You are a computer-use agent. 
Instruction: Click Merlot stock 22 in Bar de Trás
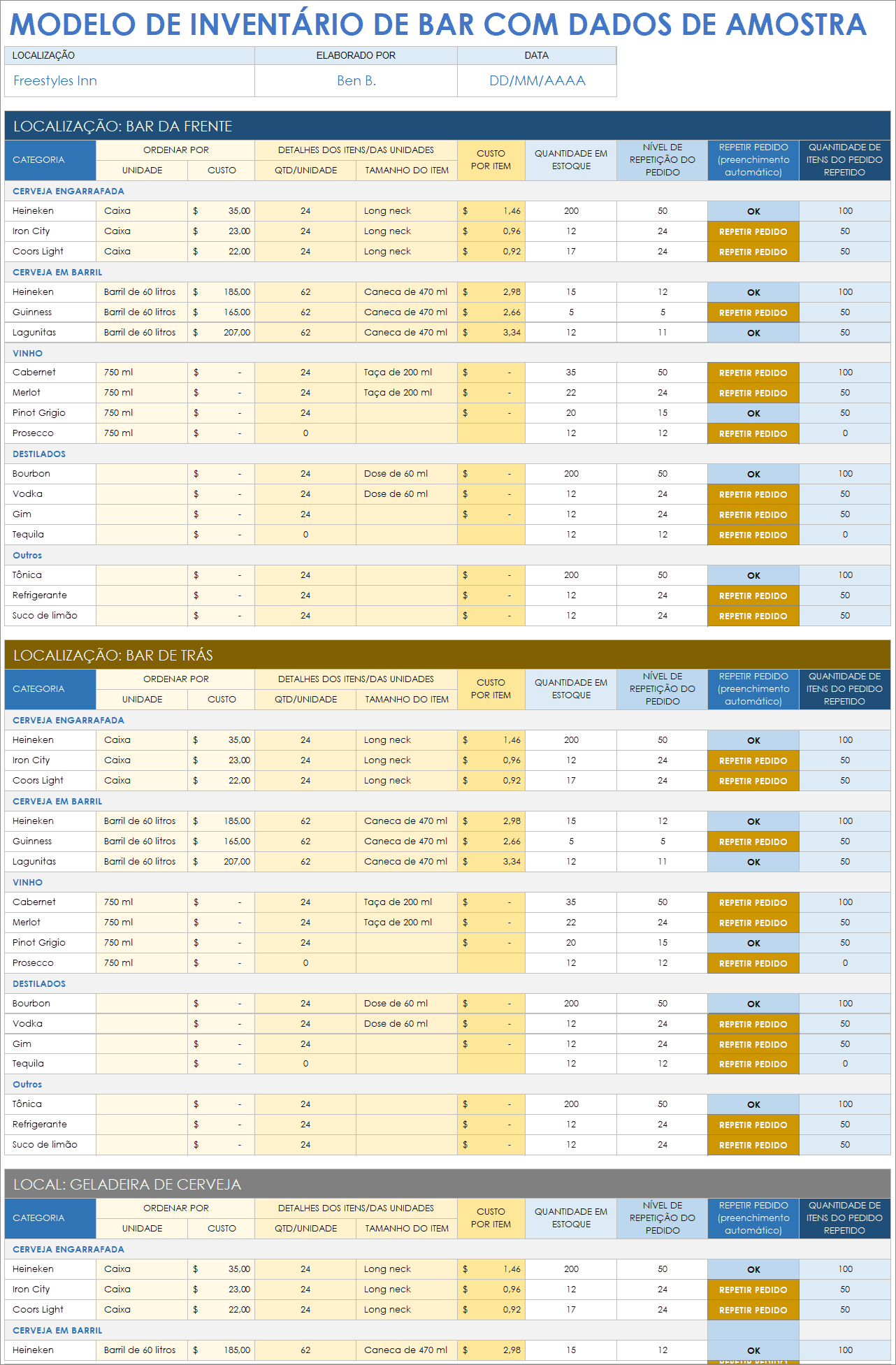571,923
